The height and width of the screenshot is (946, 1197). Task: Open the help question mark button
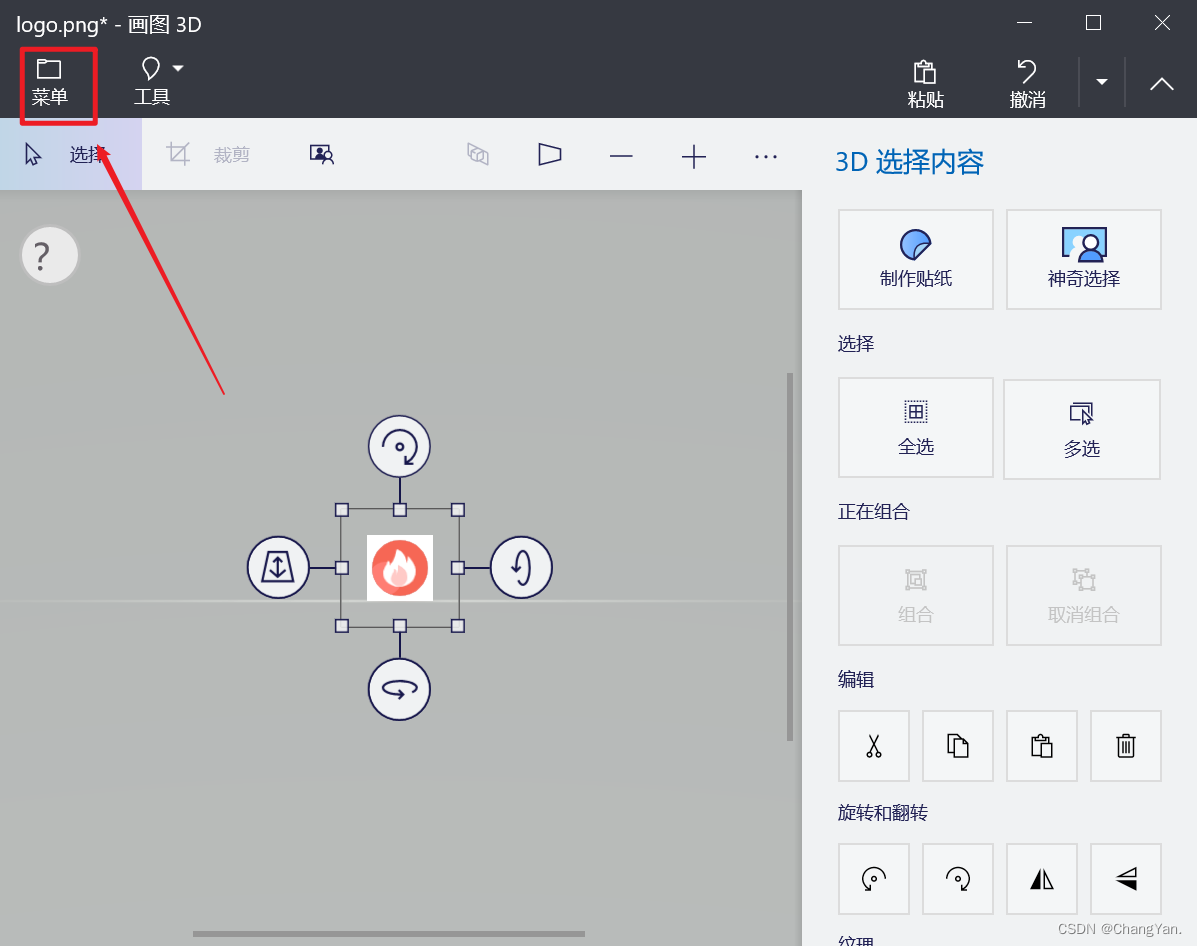coord(50,255)
